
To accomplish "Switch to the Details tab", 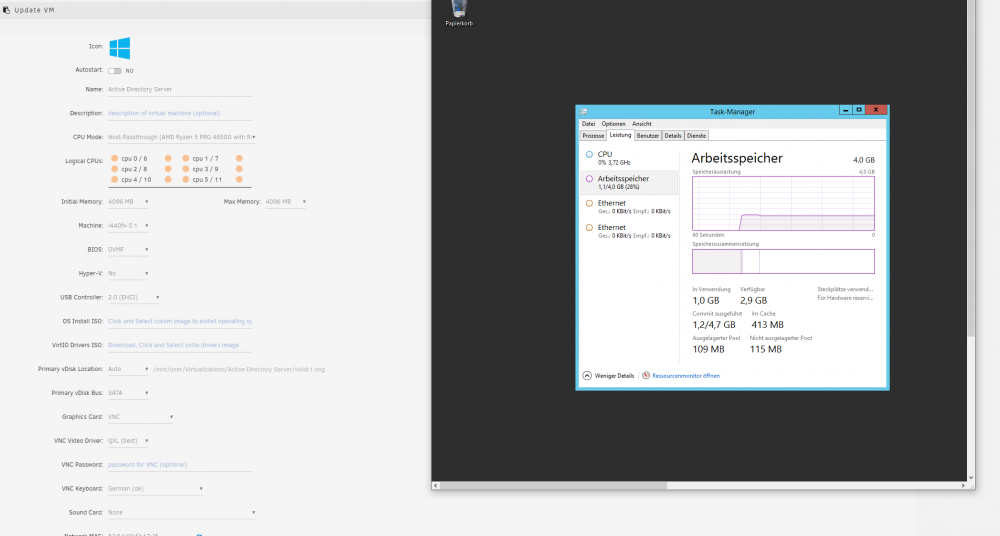I will pyautogui.click(x=673, y=136).
